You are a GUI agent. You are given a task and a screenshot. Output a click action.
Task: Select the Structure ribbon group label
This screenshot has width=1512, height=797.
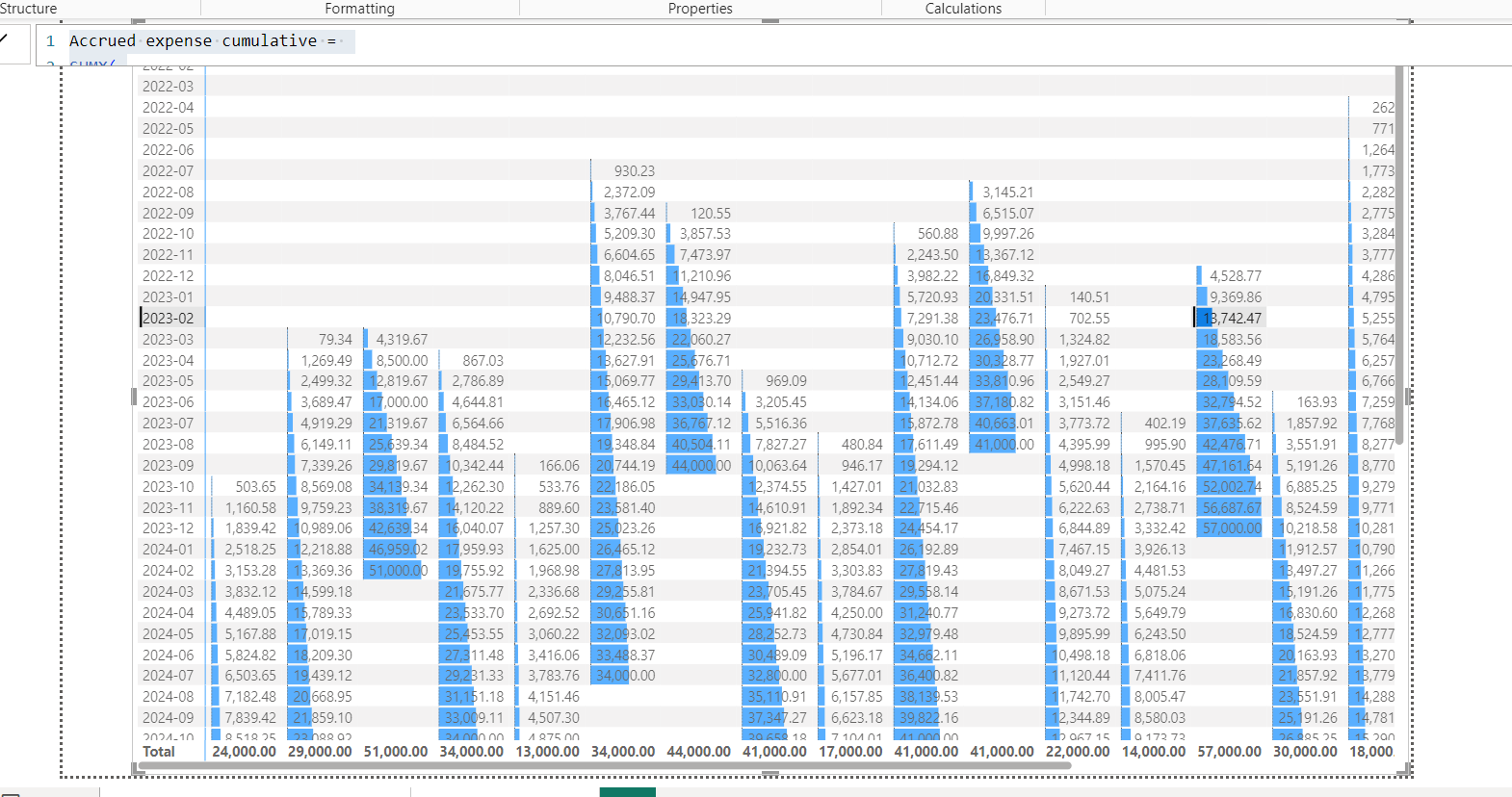pos(28,9)
